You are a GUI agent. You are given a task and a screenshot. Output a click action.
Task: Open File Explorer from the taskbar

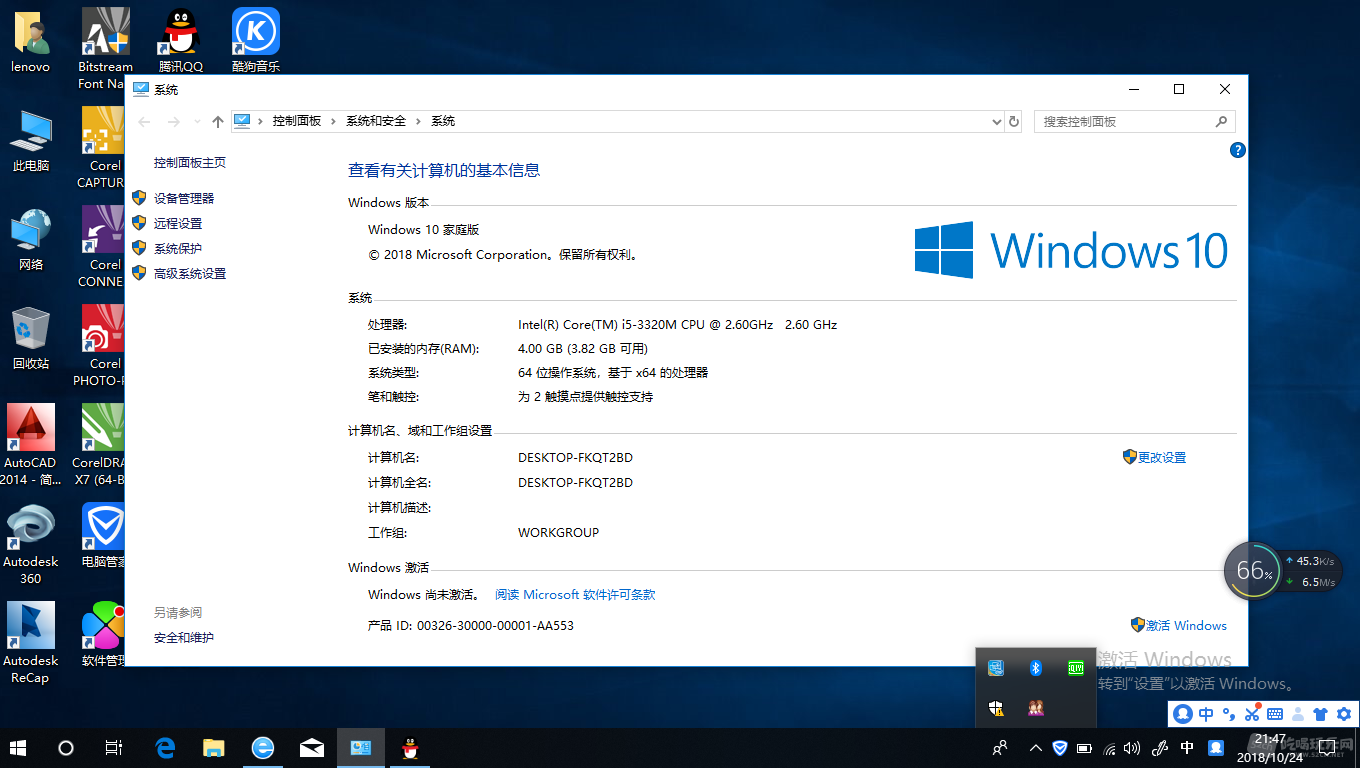[x=214, y=747]
